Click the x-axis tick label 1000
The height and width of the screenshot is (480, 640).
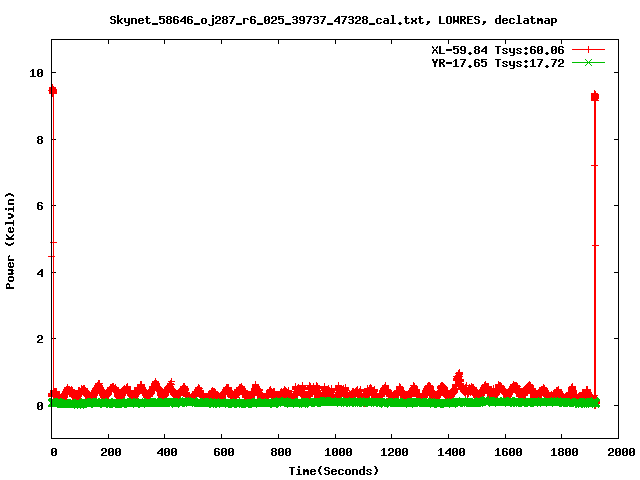338,452
